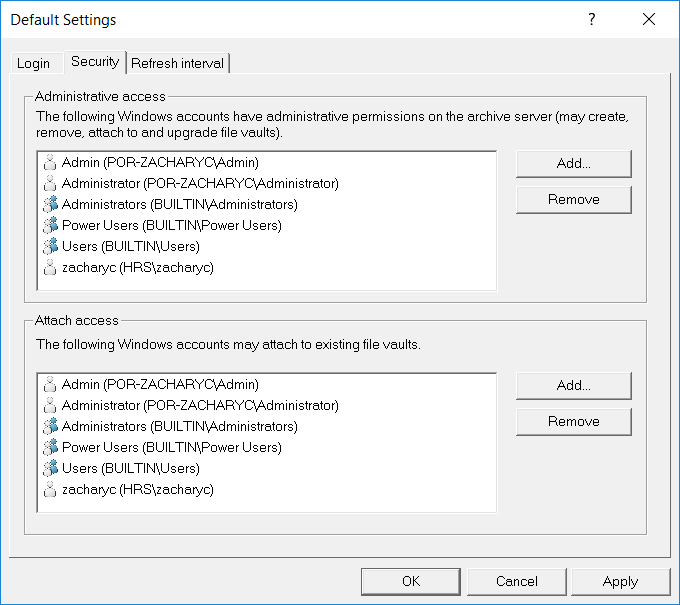
Task: Select zacharyc (HRS\zacharyc) in Administrative access list
Action: (138, 268)
